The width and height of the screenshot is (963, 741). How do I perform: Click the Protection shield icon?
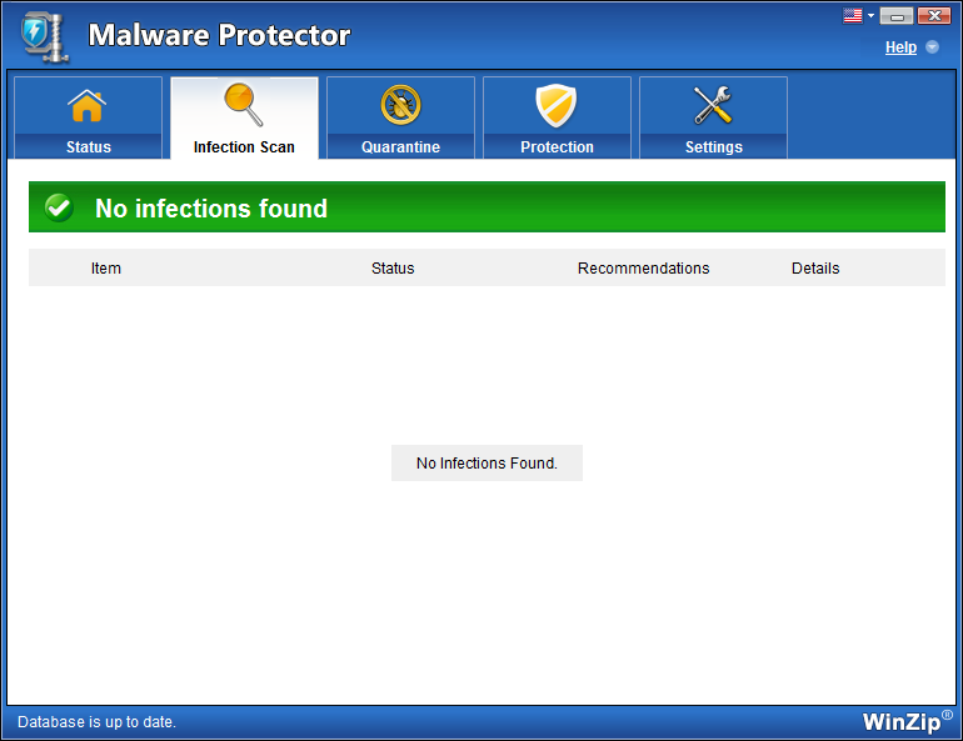tap(556, 106)
